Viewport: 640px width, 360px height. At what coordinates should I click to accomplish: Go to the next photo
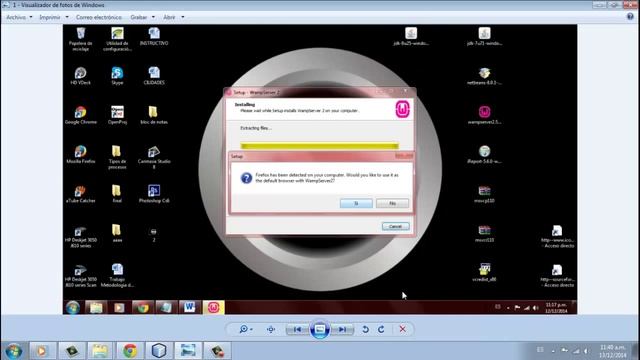pos(342,329)
